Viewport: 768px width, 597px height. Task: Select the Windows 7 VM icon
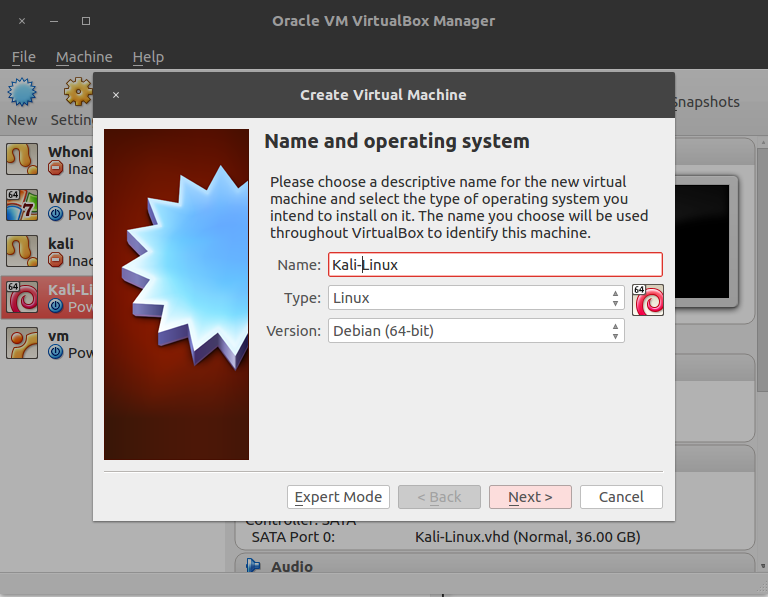22,205
